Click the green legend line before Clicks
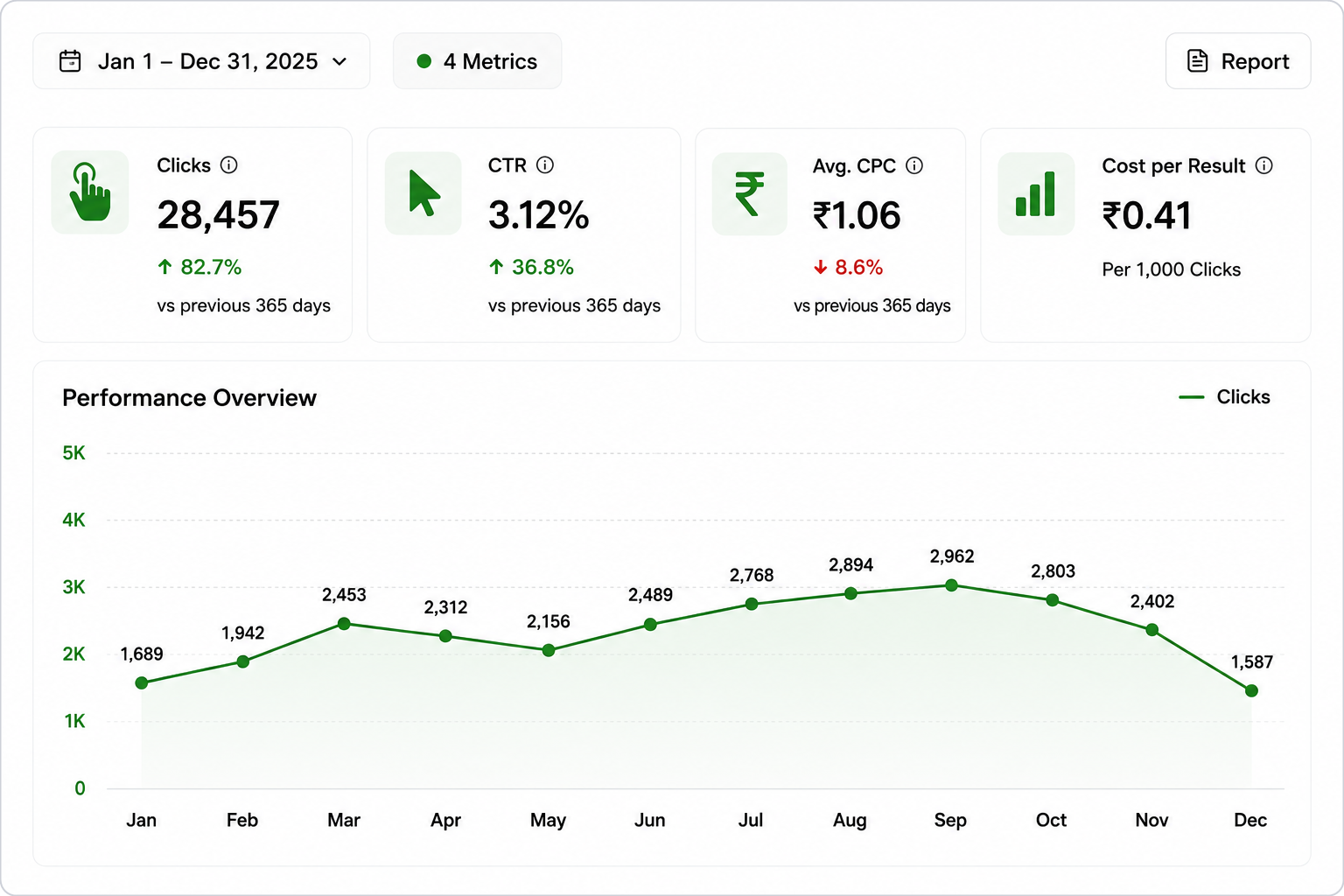This screenshot has height=896, width=1344. pos(1192,397)
